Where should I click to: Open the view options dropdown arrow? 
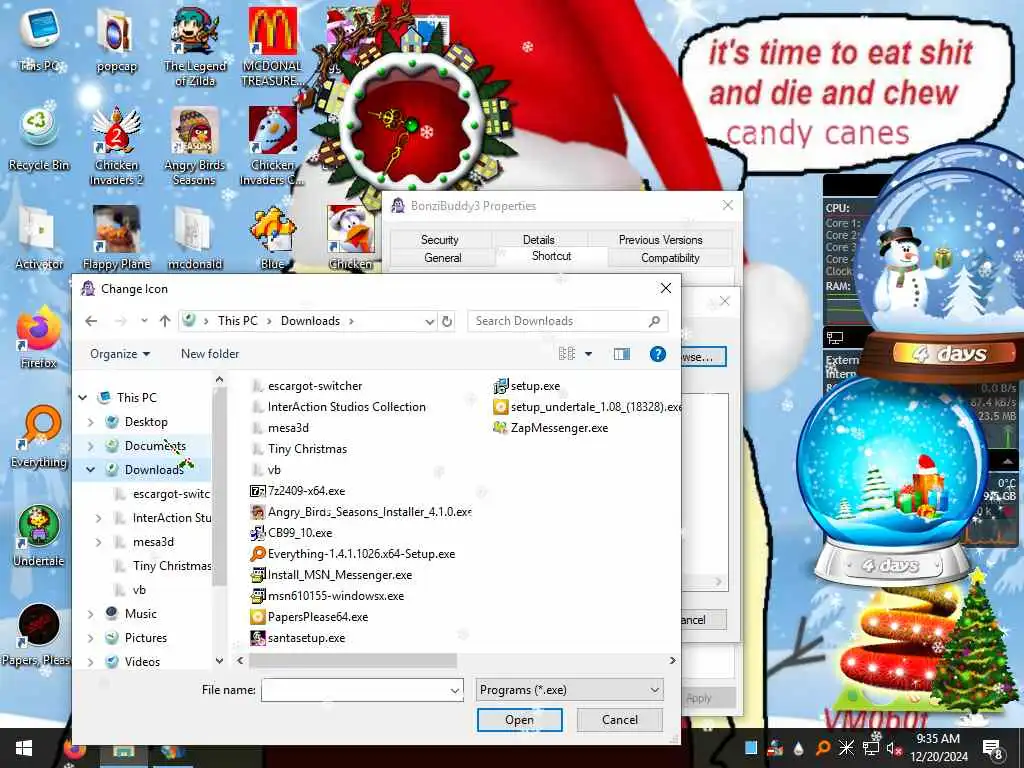tap(588, 354)
